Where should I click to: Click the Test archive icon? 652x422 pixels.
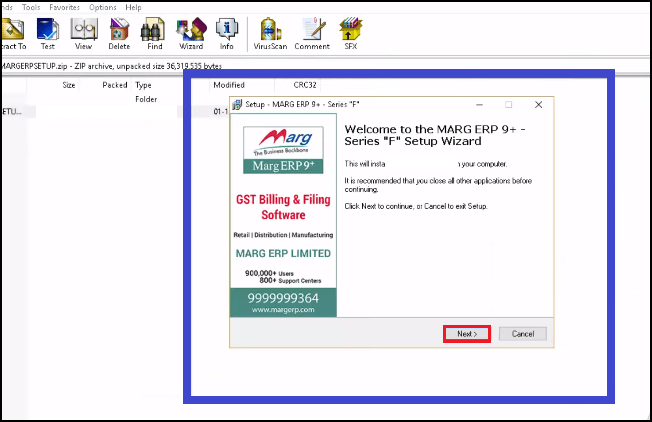(x=47, y=34)
